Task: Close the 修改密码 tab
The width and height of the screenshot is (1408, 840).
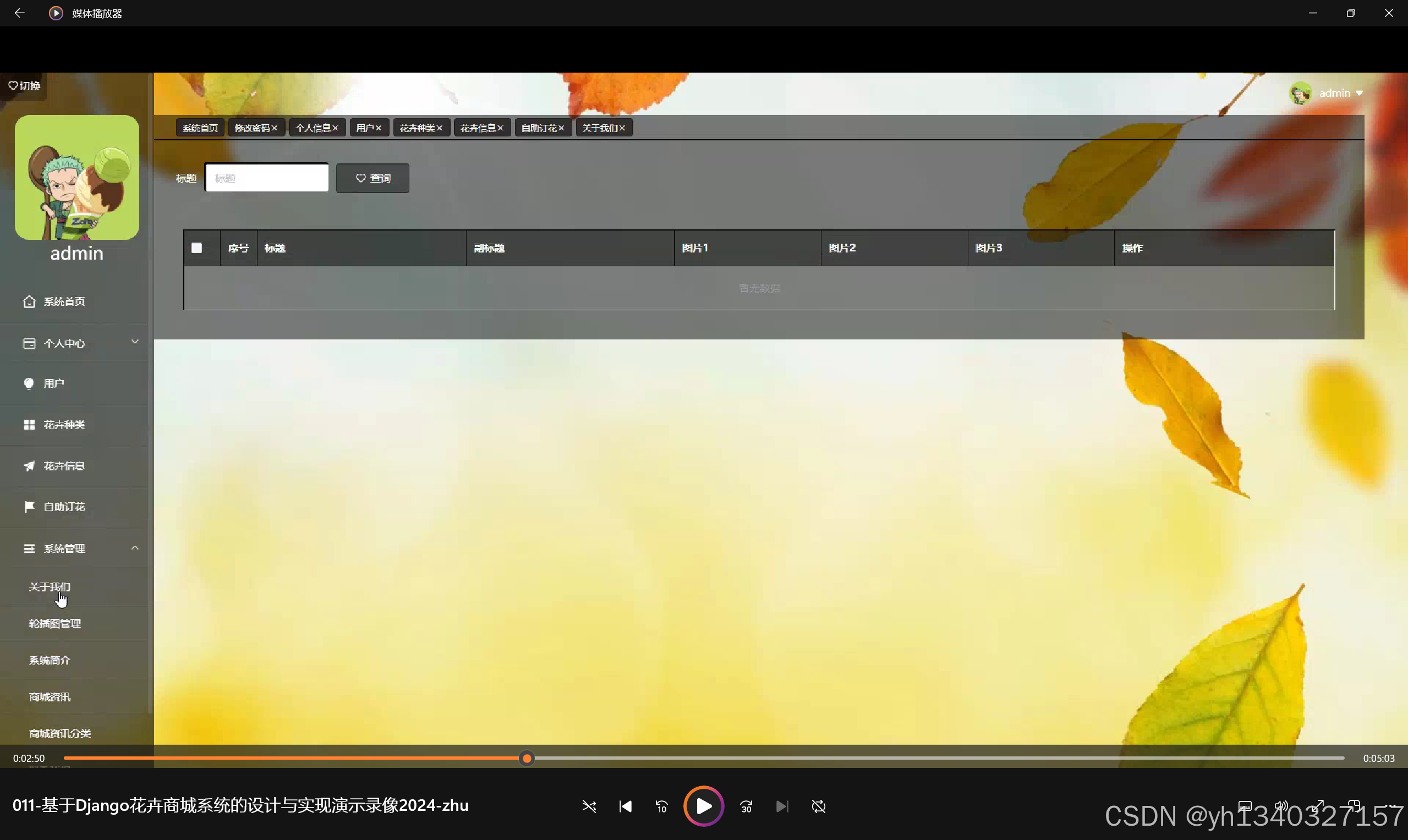Action: (275, 129)
